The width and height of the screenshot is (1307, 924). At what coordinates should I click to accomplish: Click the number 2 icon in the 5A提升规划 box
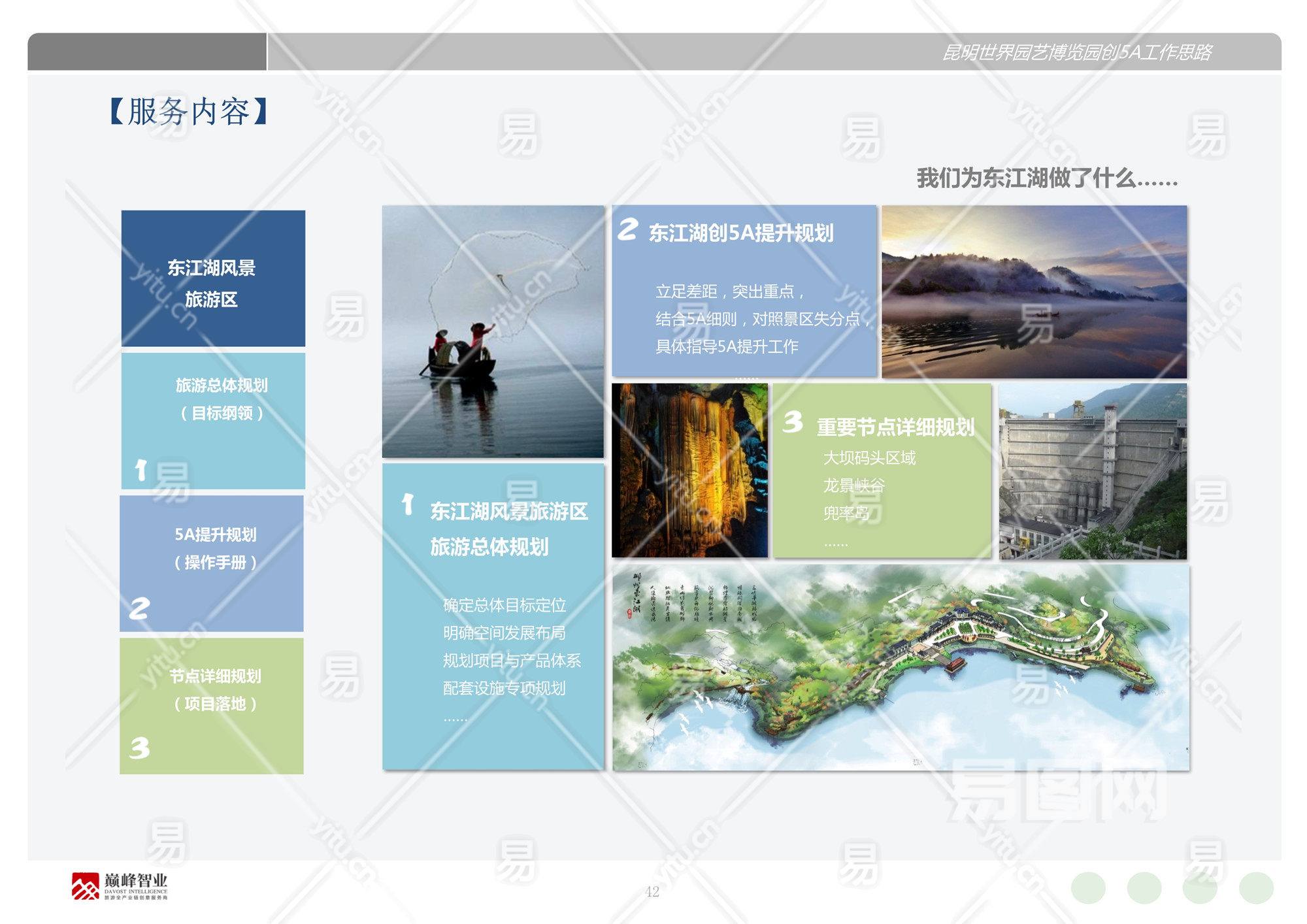click(139, 608)
